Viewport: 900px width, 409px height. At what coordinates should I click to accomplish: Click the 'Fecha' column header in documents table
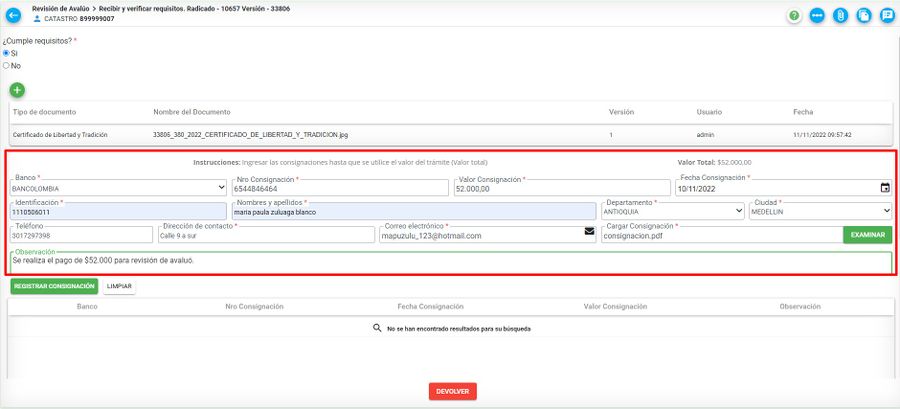(x=802, y=112)
